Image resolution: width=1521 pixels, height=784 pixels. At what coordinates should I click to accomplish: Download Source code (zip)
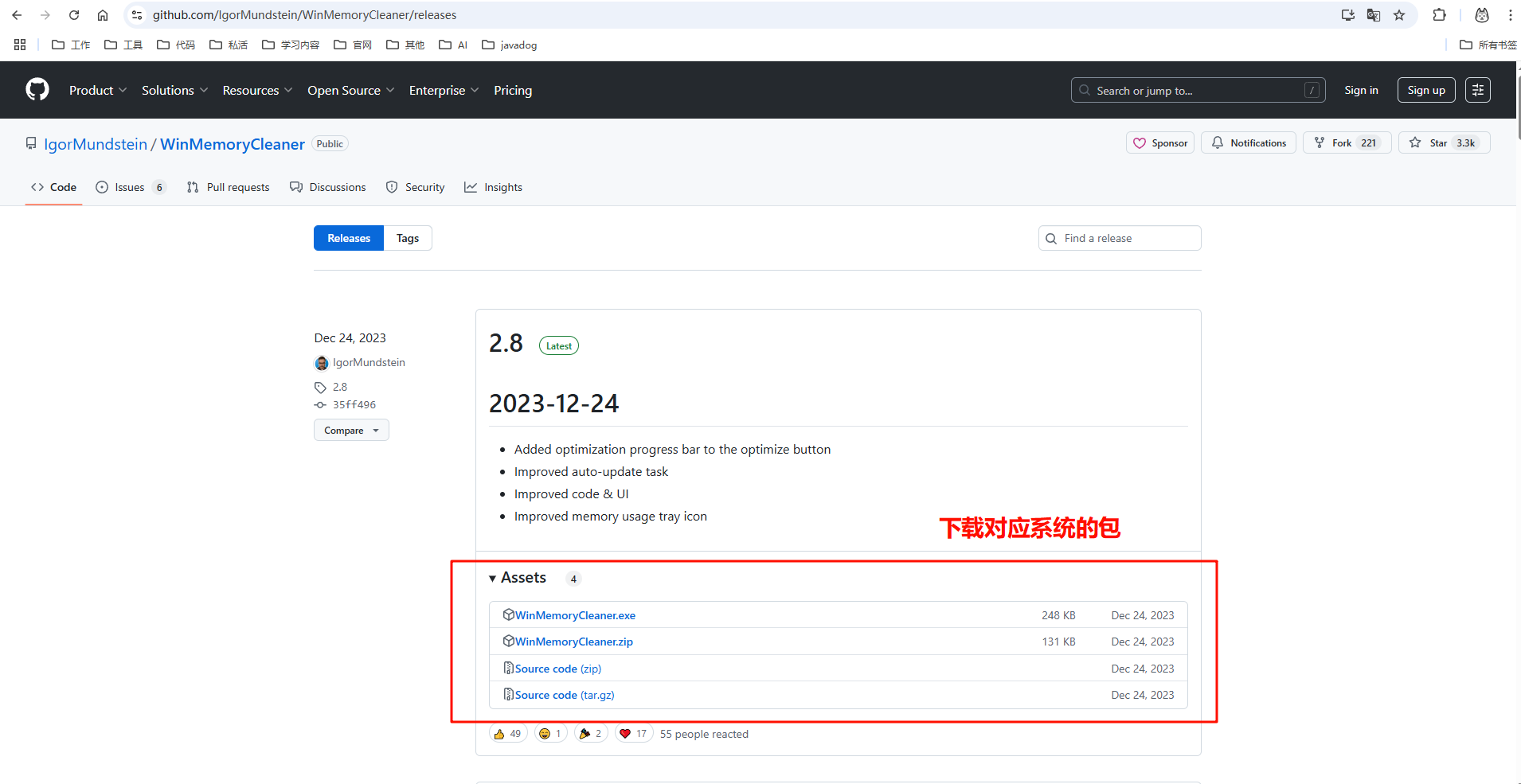click(558, 669)
